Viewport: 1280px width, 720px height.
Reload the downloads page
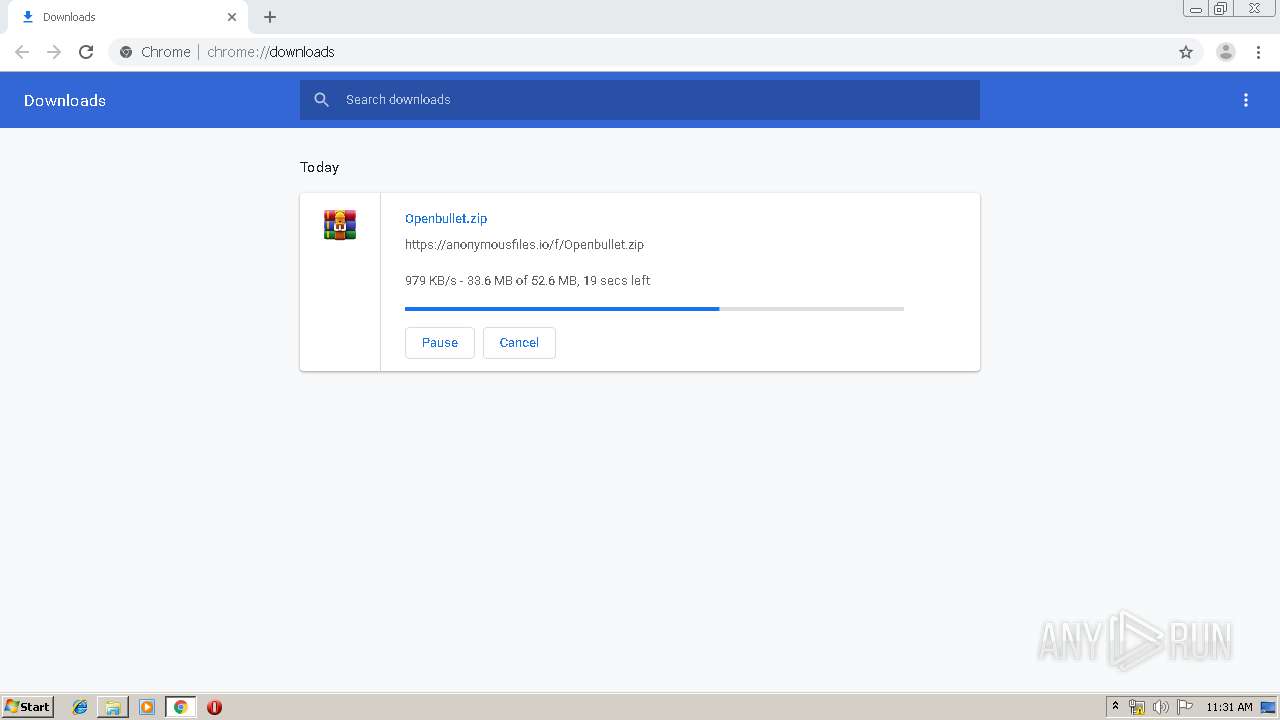86,52
